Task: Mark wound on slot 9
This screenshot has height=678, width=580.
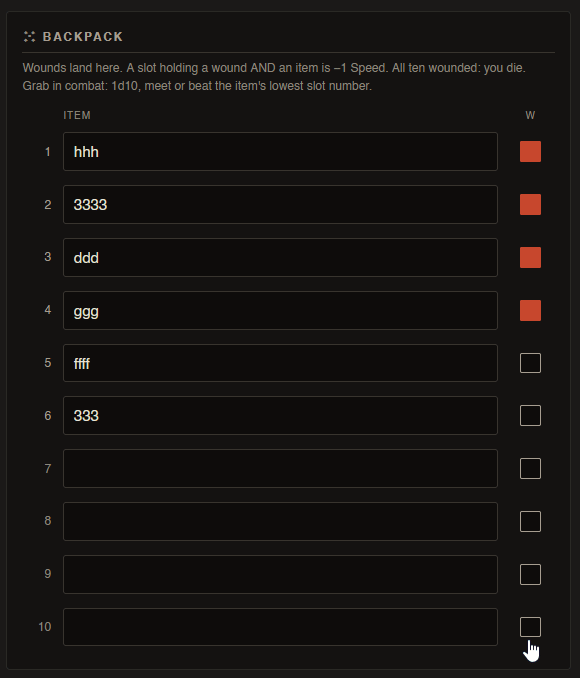Action: (530, 574)
